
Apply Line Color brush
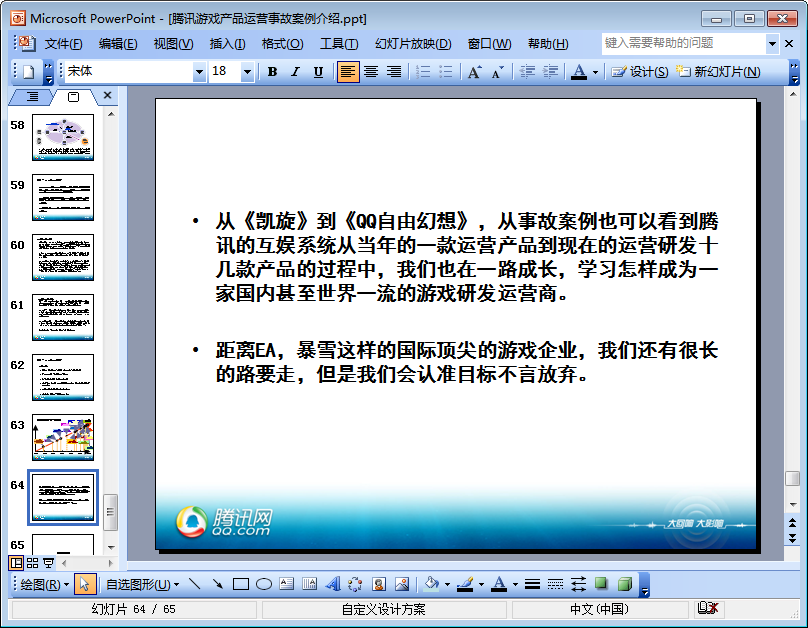[465, 584]
